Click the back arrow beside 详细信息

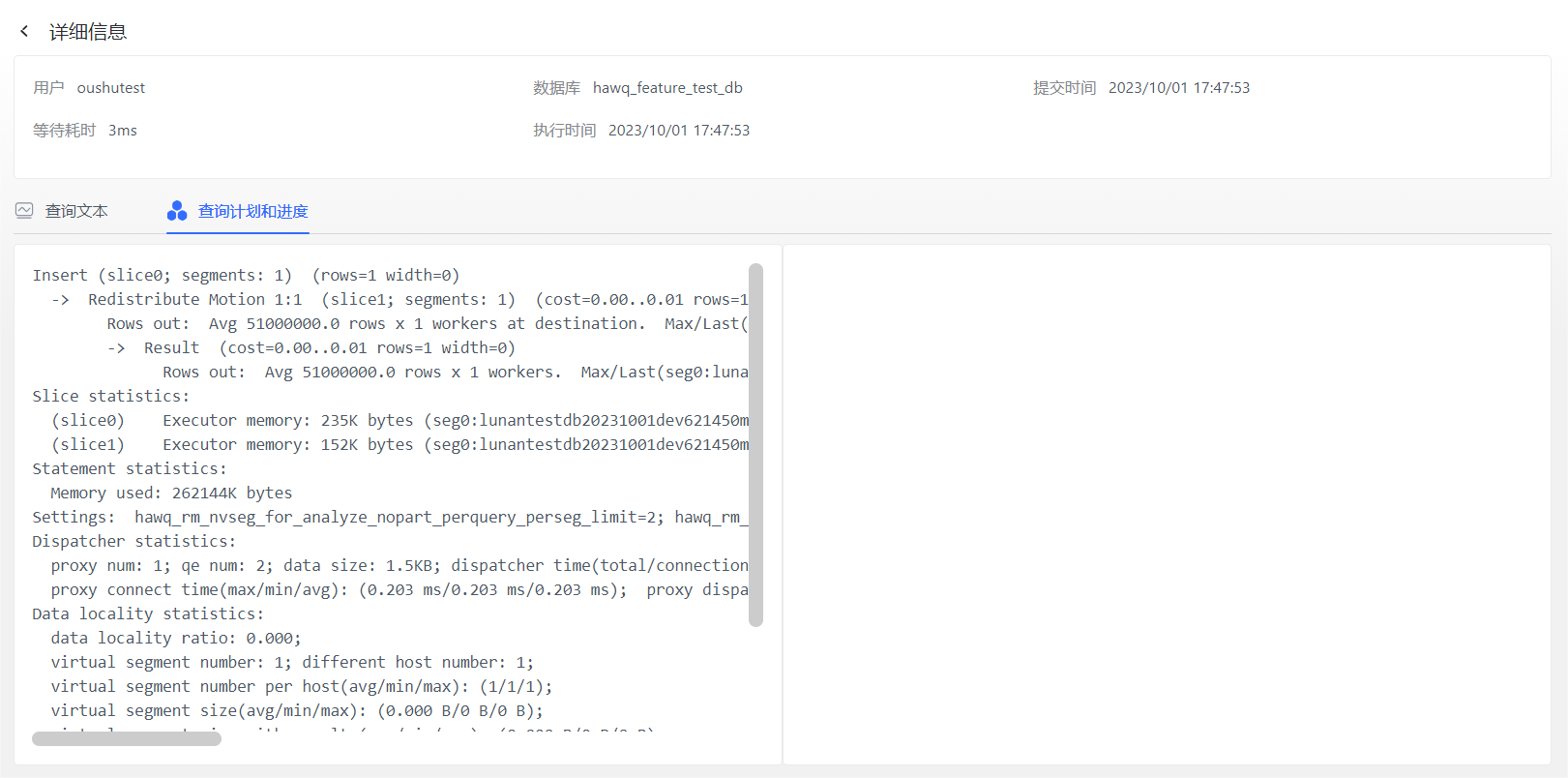point(24,31)
